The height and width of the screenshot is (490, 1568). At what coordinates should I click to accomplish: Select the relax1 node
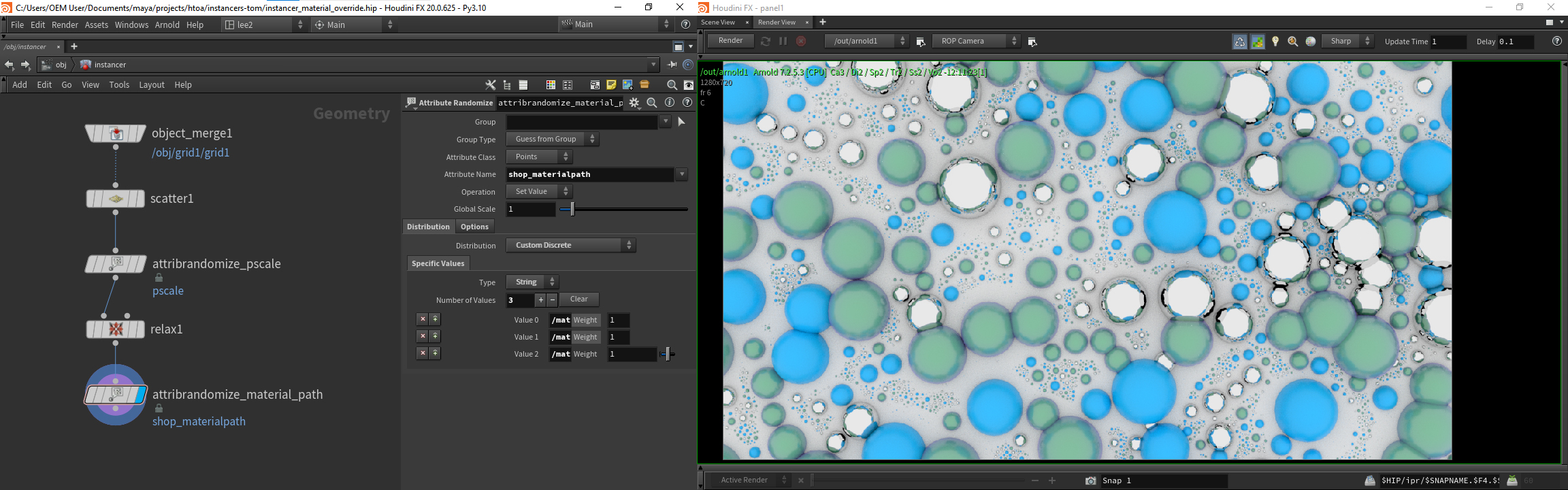coord(116,329)
